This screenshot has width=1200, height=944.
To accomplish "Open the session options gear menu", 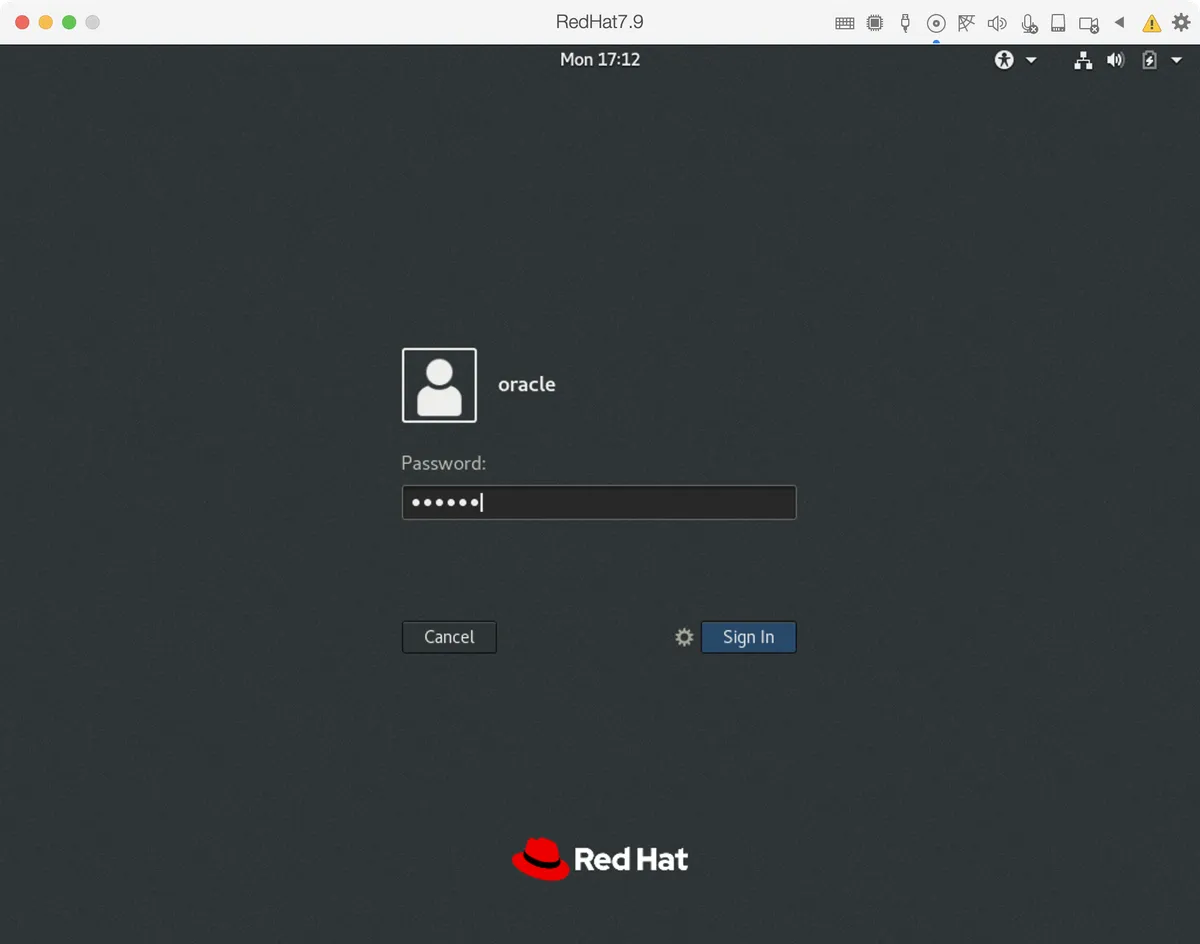I will point(684,637).
